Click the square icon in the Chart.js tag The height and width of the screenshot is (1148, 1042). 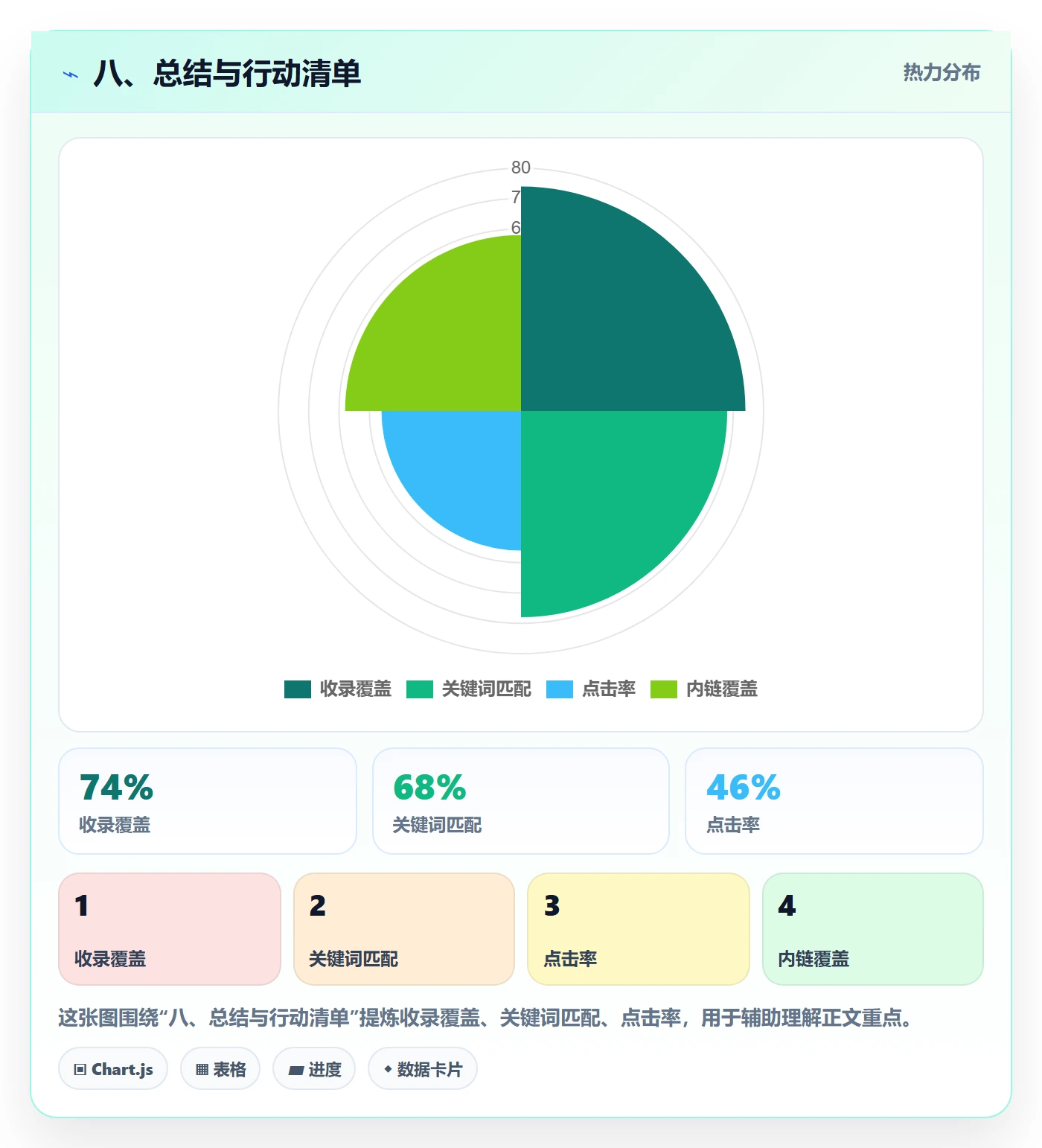click(x=80, y=1070)
